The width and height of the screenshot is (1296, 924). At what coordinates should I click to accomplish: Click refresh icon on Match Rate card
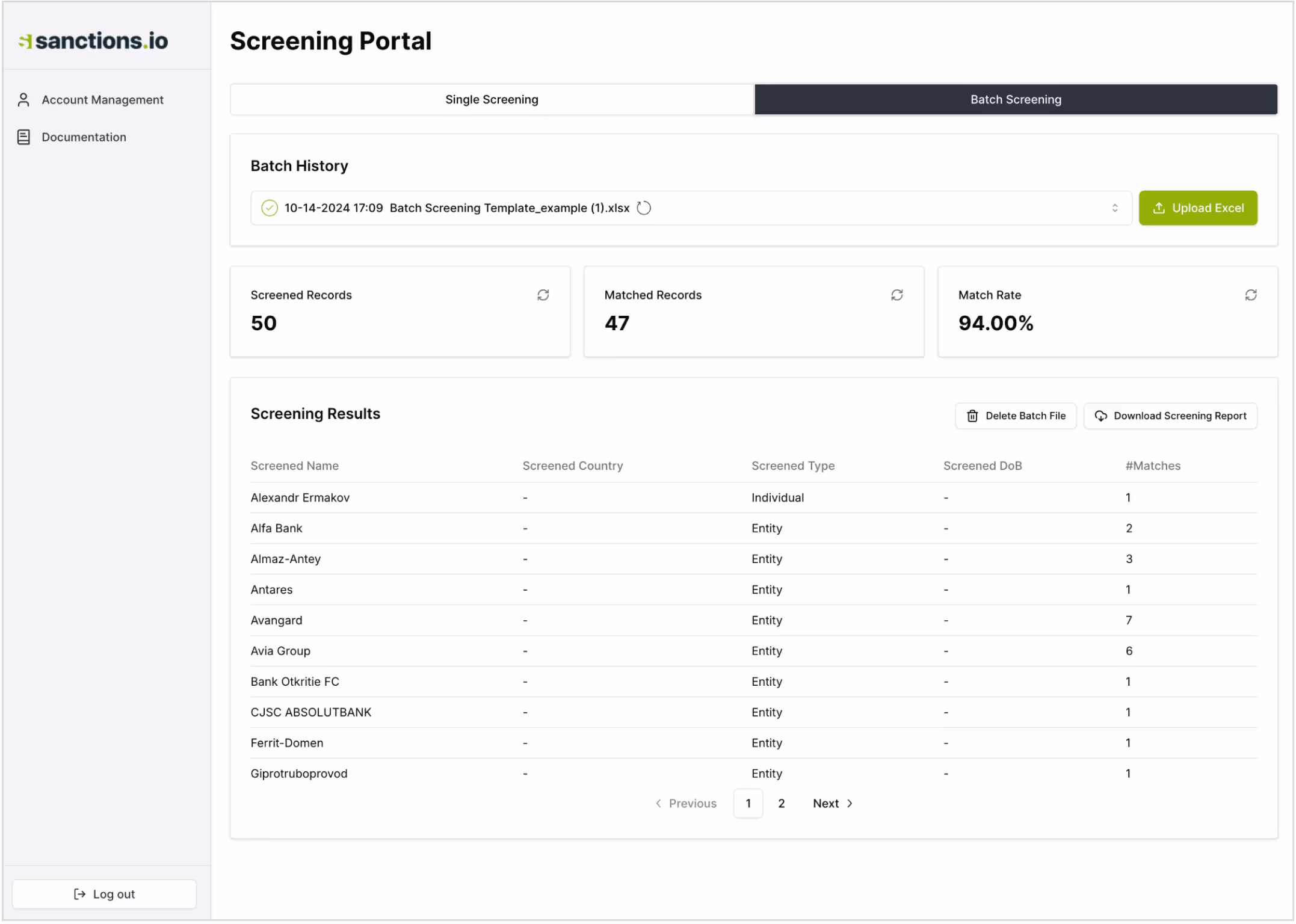(x=1250, y=295)
